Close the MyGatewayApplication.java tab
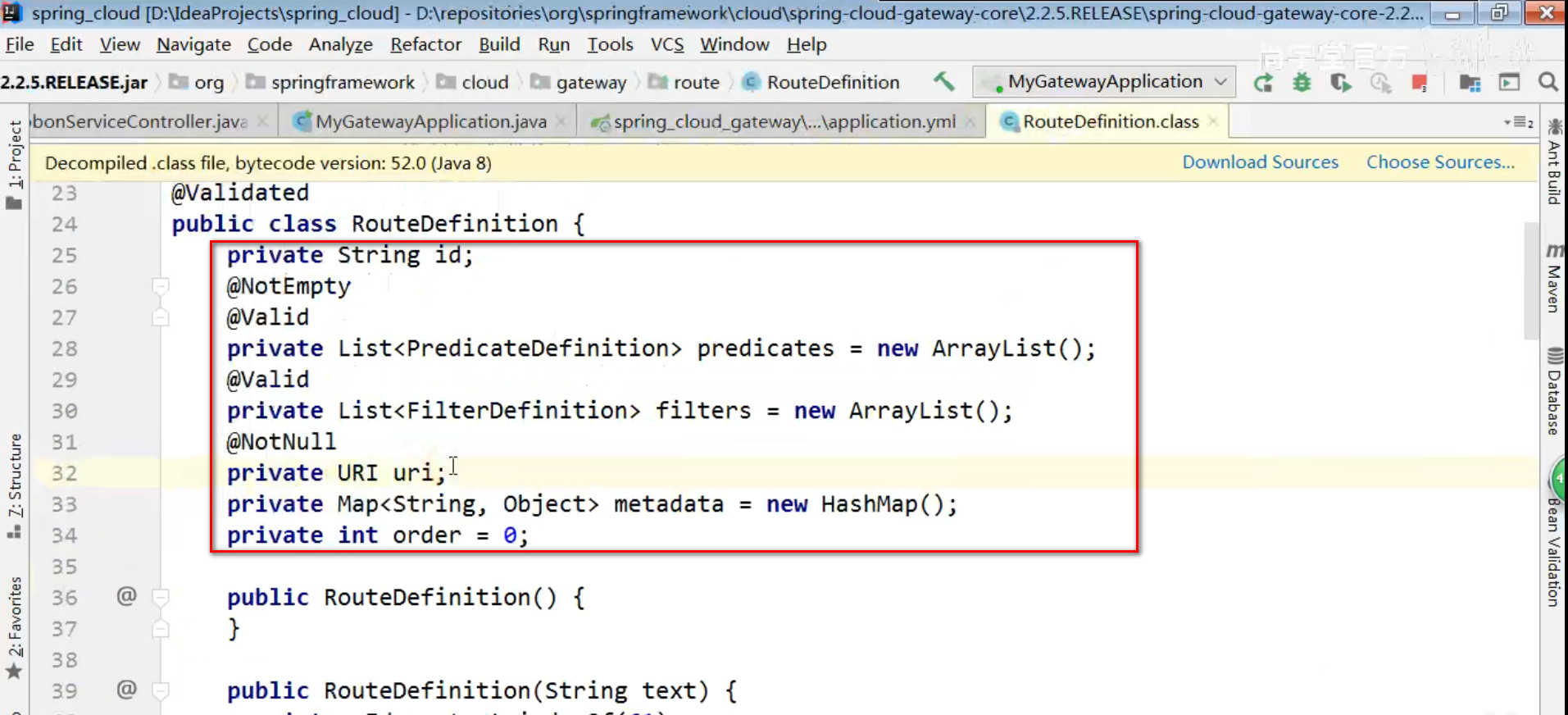This screenshot has width=1568, height=715. [561, 121]
